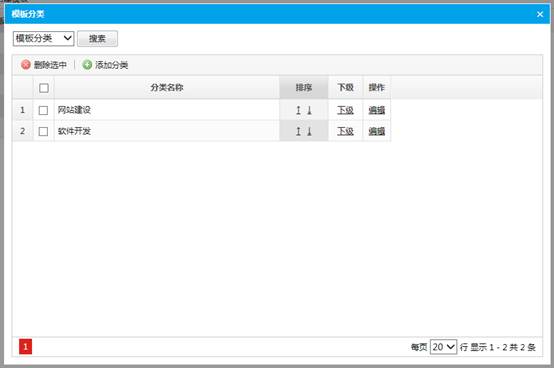Viewport: 554px width, 368px height.
Task: Click the green add-category plus icon
Action: pos(87,65)
